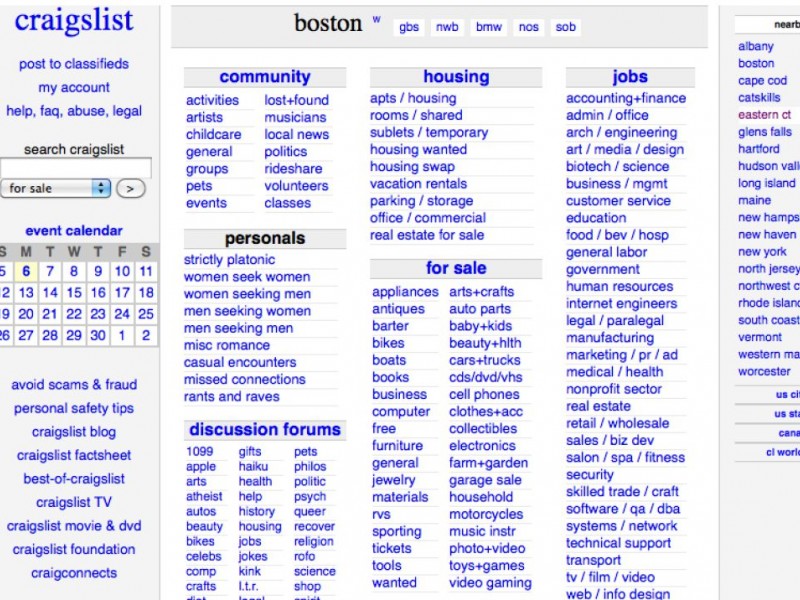Open the 'event calendar' heading link

pos(74,231)
